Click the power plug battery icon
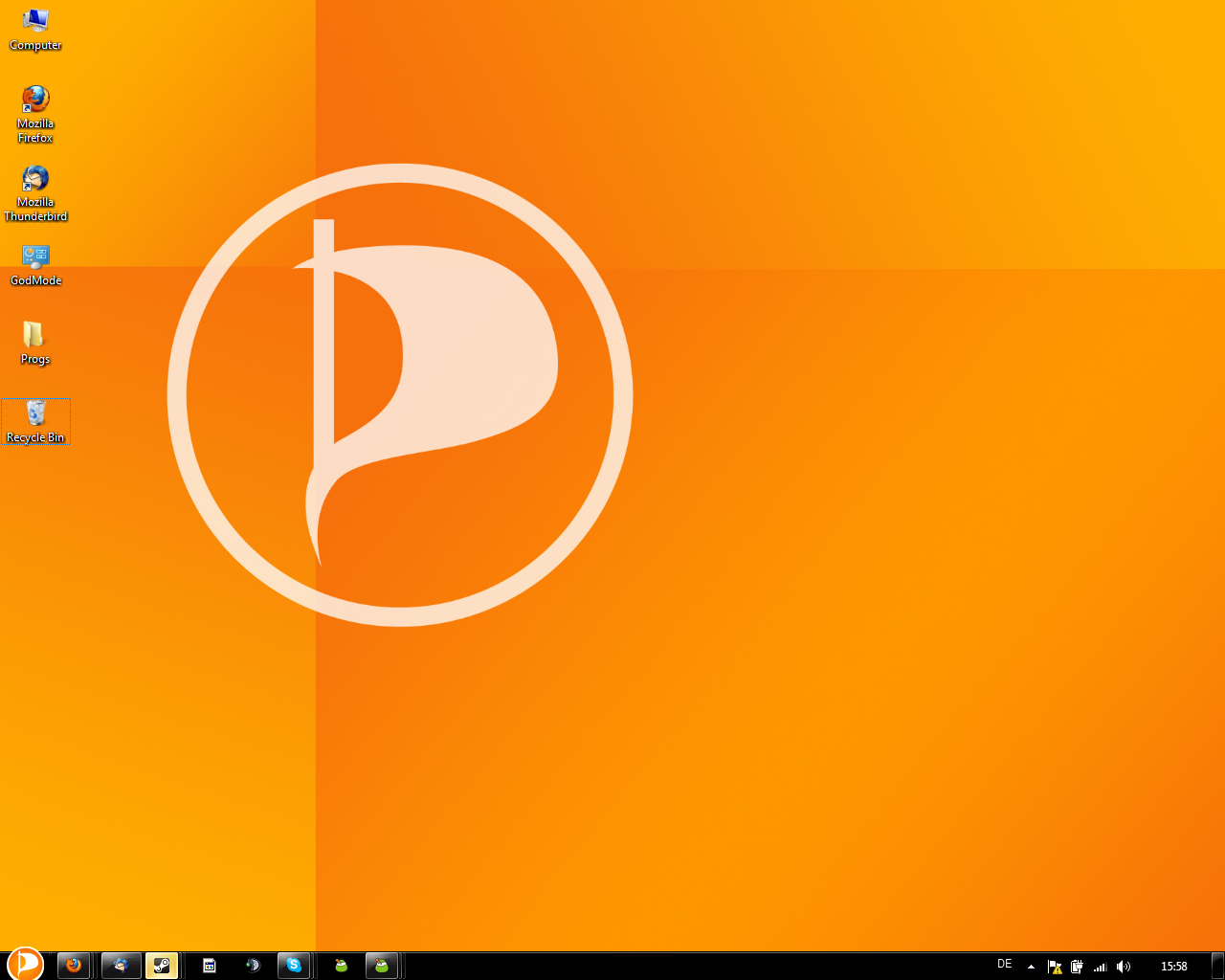 tap(1077, 967)
